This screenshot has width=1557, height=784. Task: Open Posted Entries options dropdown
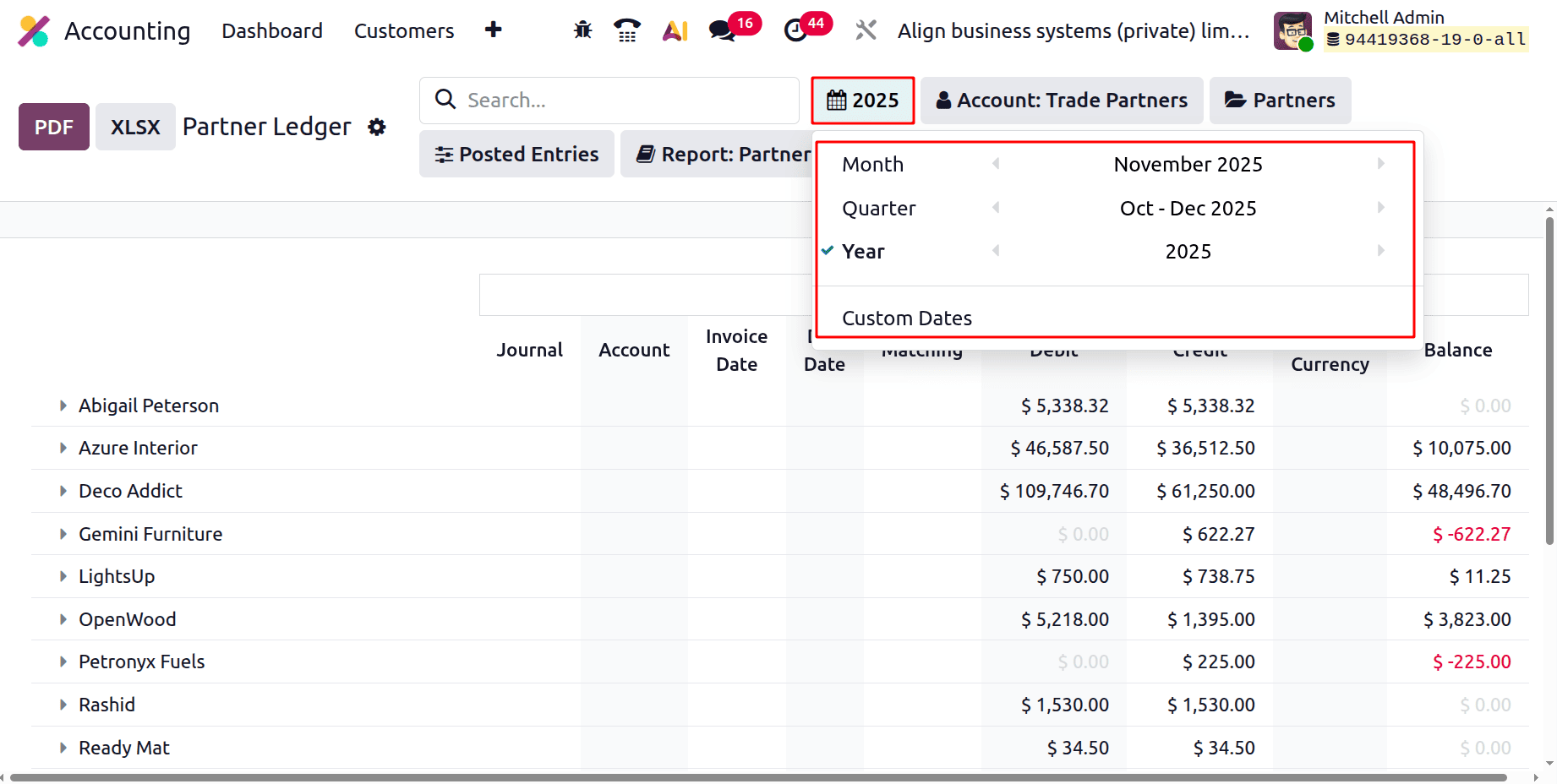coord(516,154)
